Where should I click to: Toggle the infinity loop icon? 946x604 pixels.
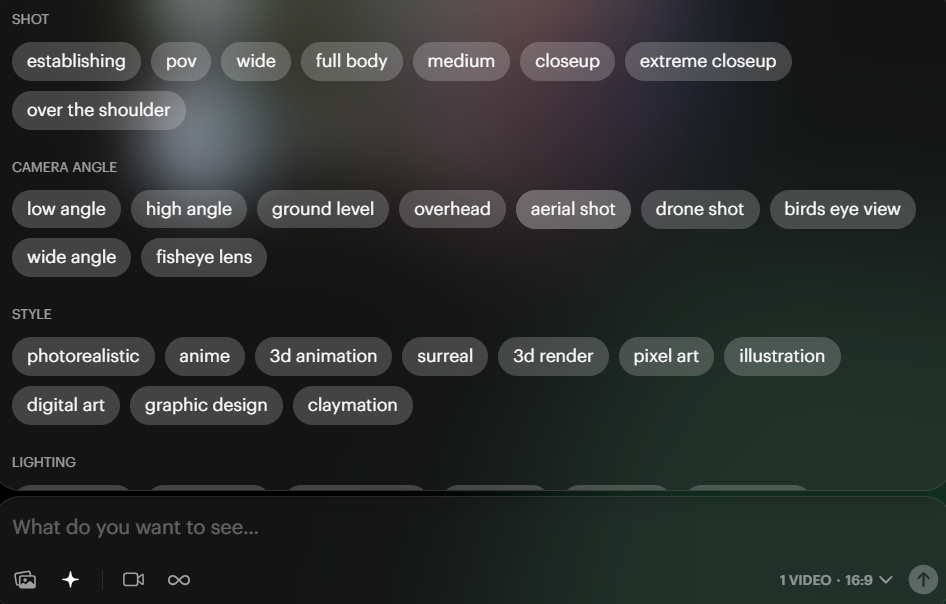click(x=179, y=580)
